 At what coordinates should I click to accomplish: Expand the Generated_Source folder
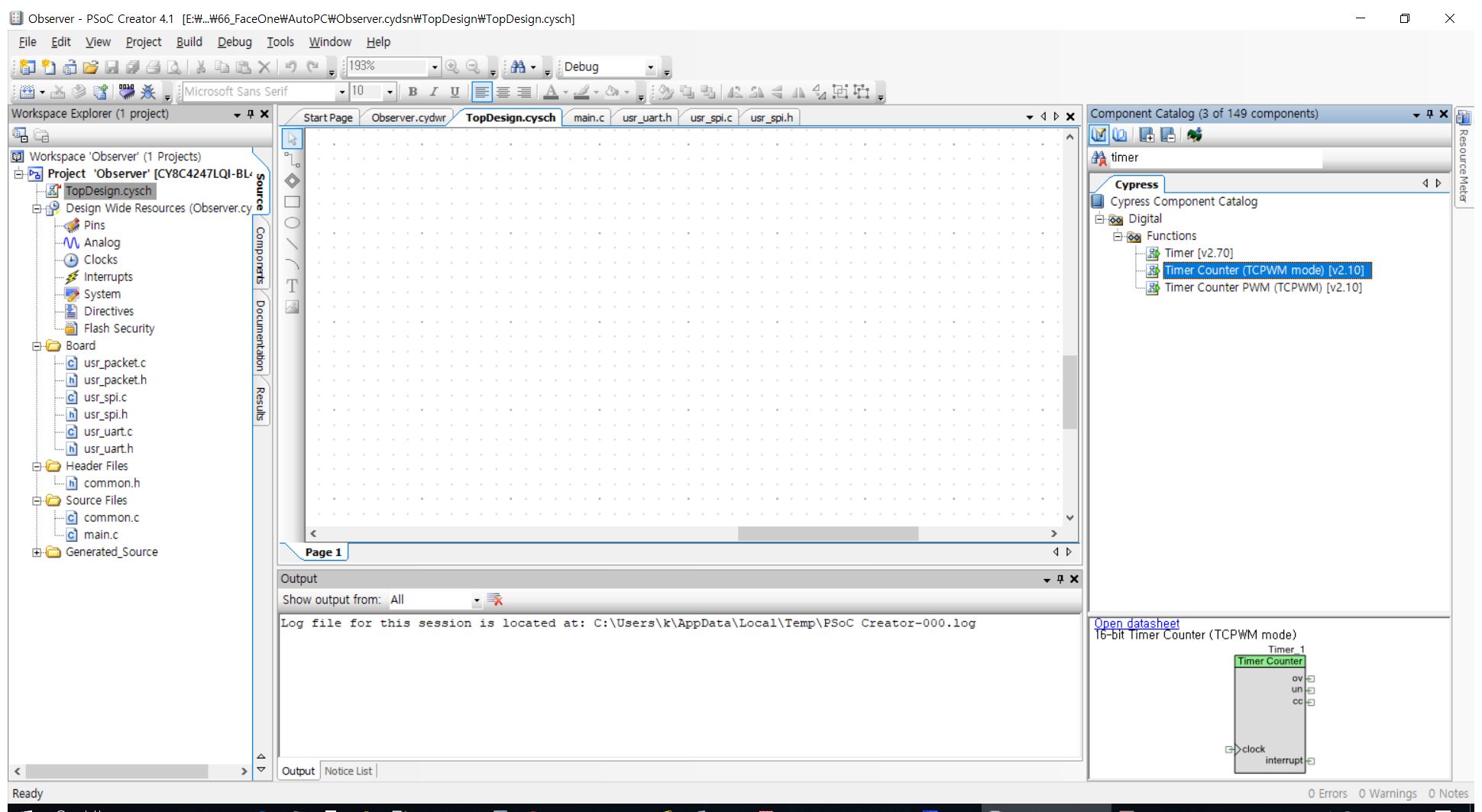click(x=36, y=552)
